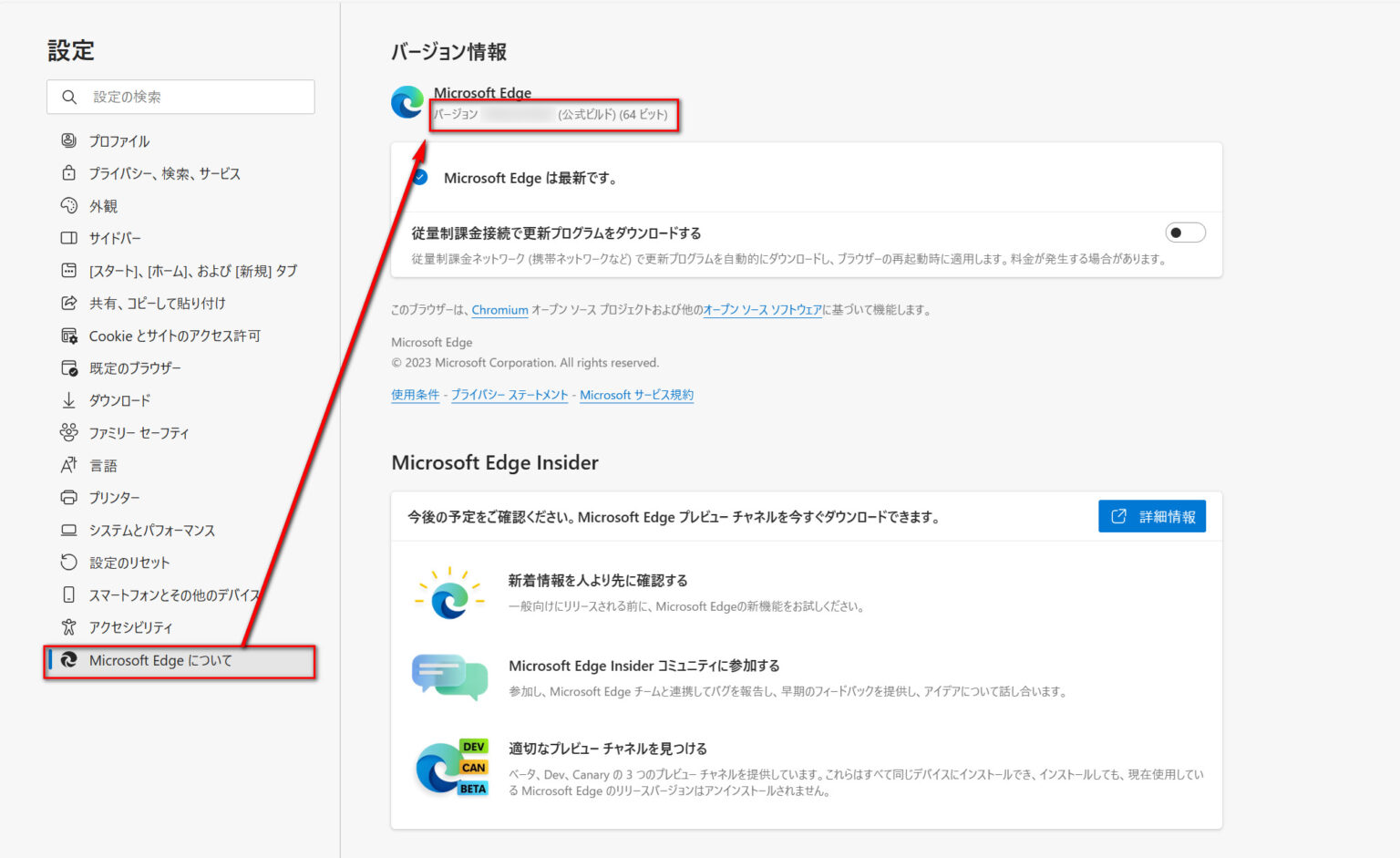The width and height of the screenshot is (1400, 858).
Task: Open the 使用条件 link
Action: click(415, 395)
